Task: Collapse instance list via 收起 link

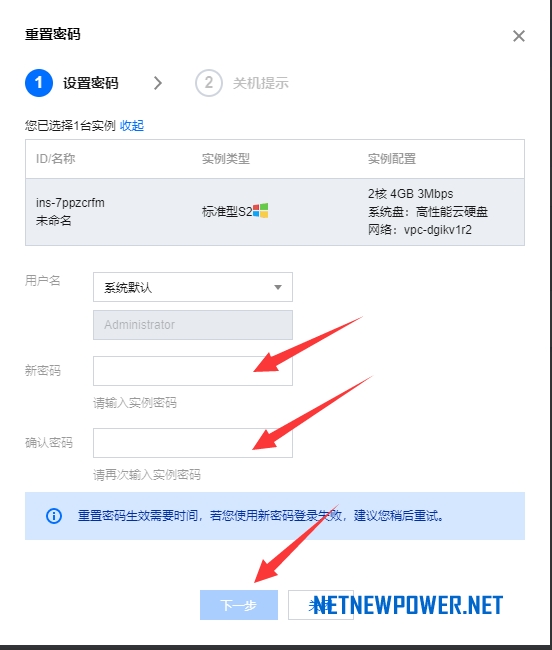Action: (x=132, y=126)
